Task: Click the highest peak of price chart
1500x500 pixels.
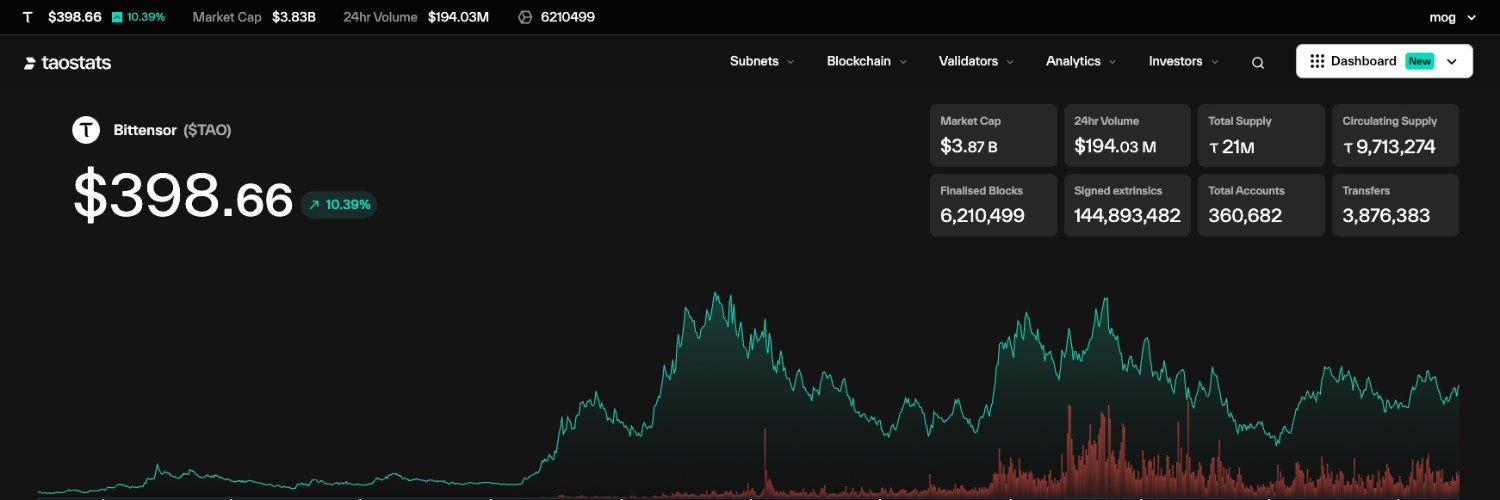Action: click(x=715, y=294)
